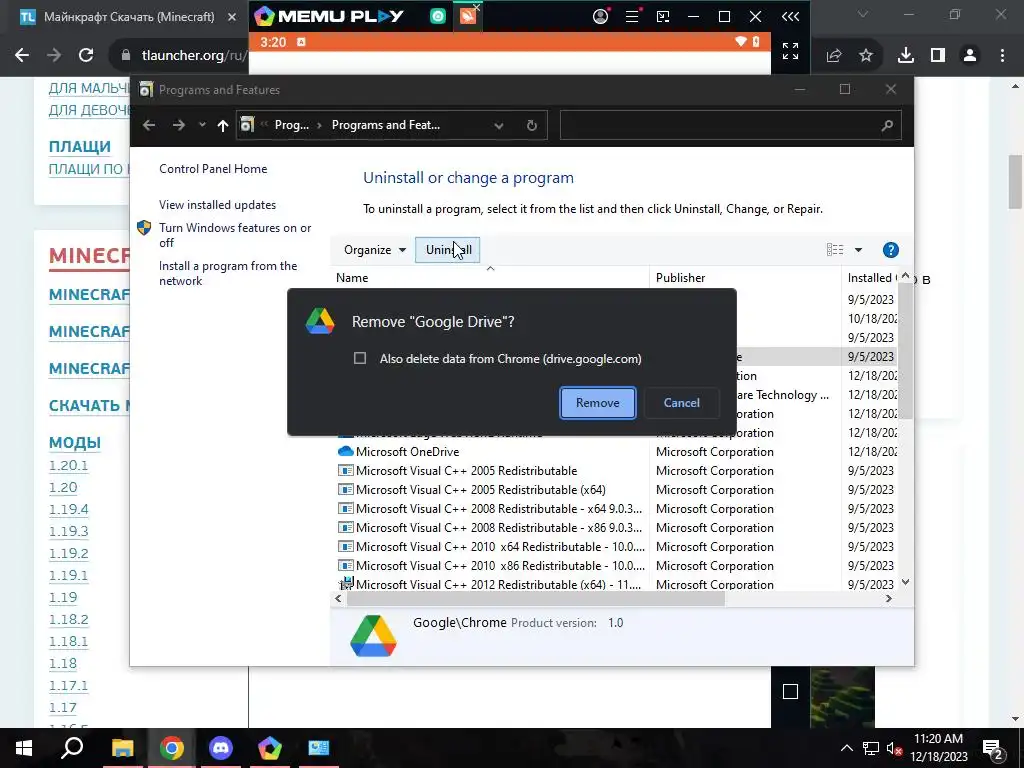Open MEmu Play from the taskbar
Screen dimensions: 1024x768
click(270, 748)
